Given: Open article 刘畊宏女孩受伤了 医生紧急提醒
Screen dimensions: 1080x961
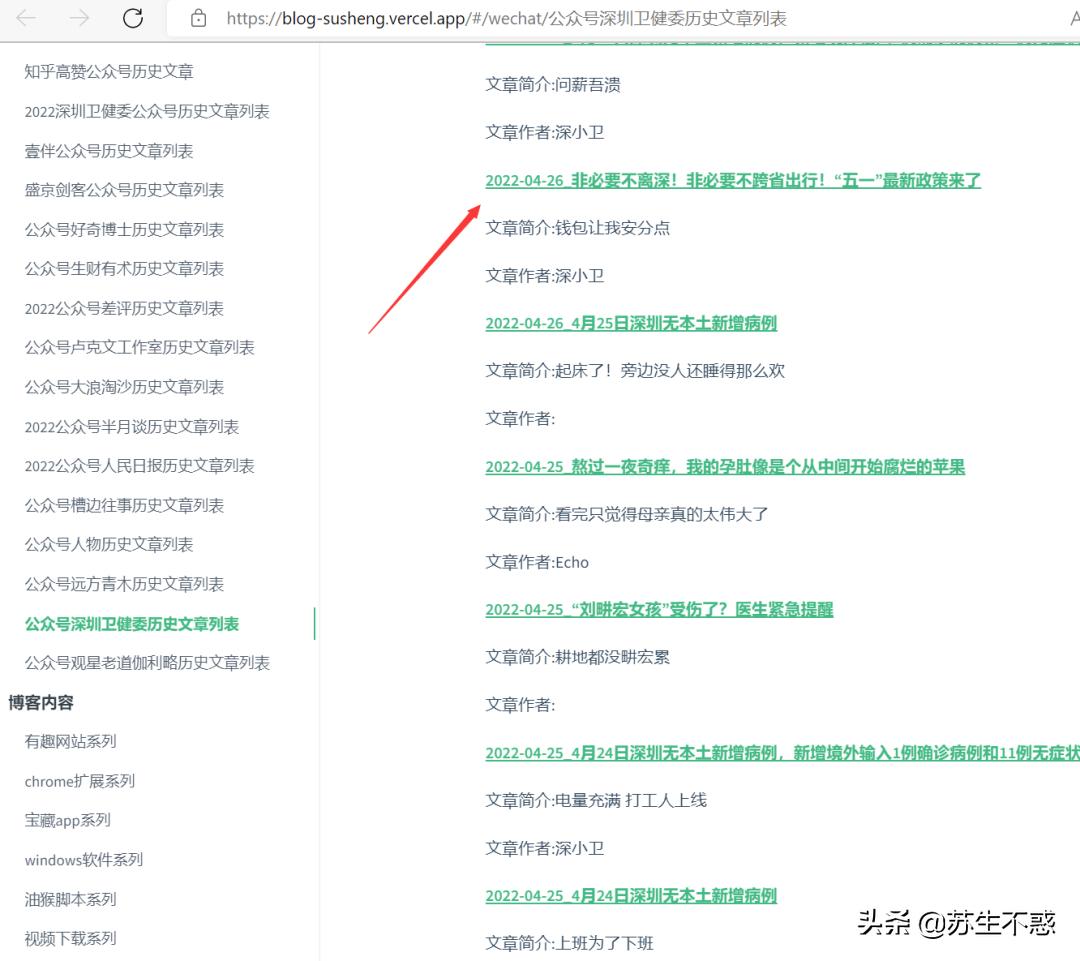Looking at the screenshot, I should click(x=659, y=610).
